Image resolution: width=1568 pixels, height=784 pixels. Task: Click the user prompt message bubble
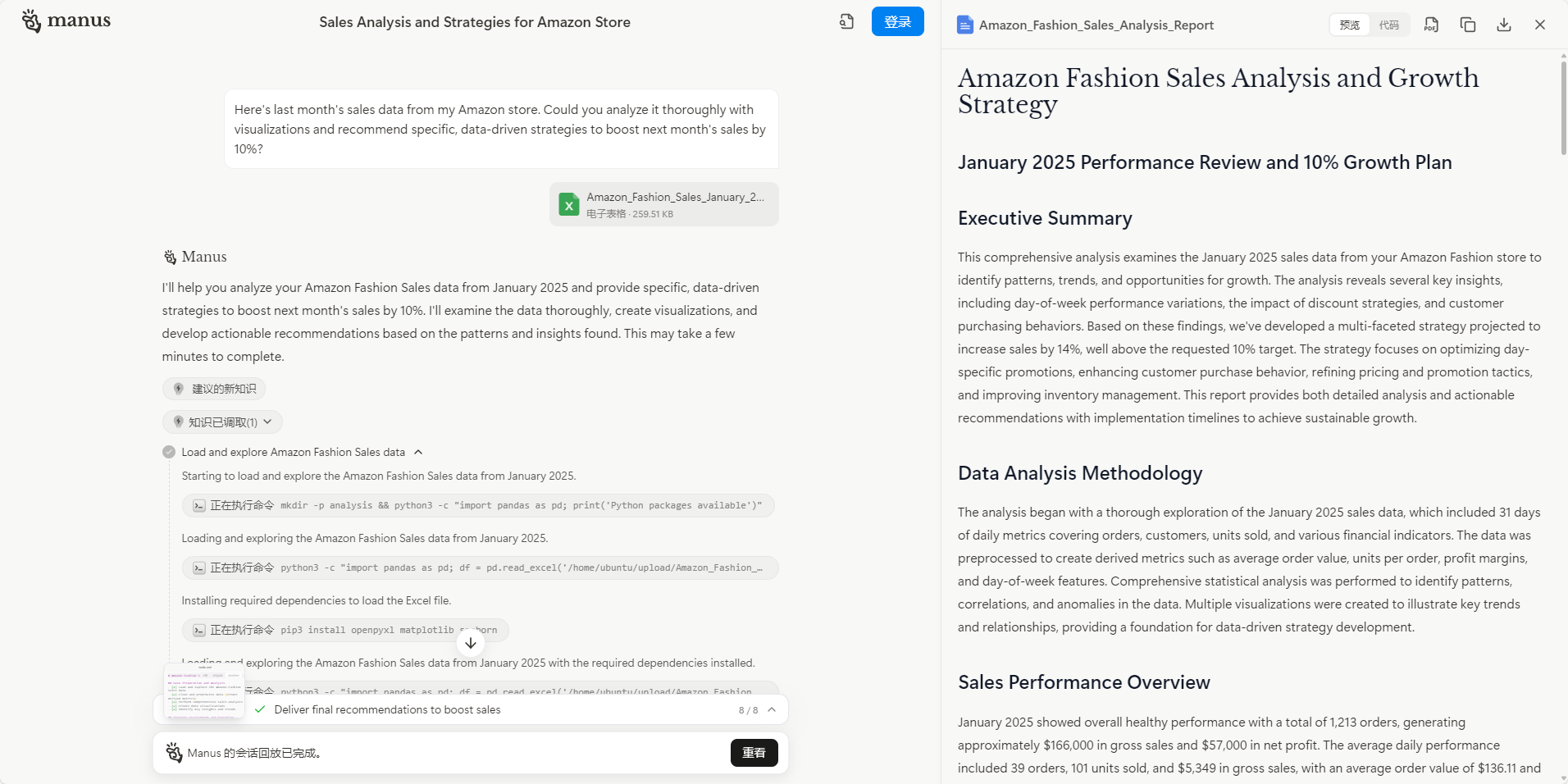[501, 130]
